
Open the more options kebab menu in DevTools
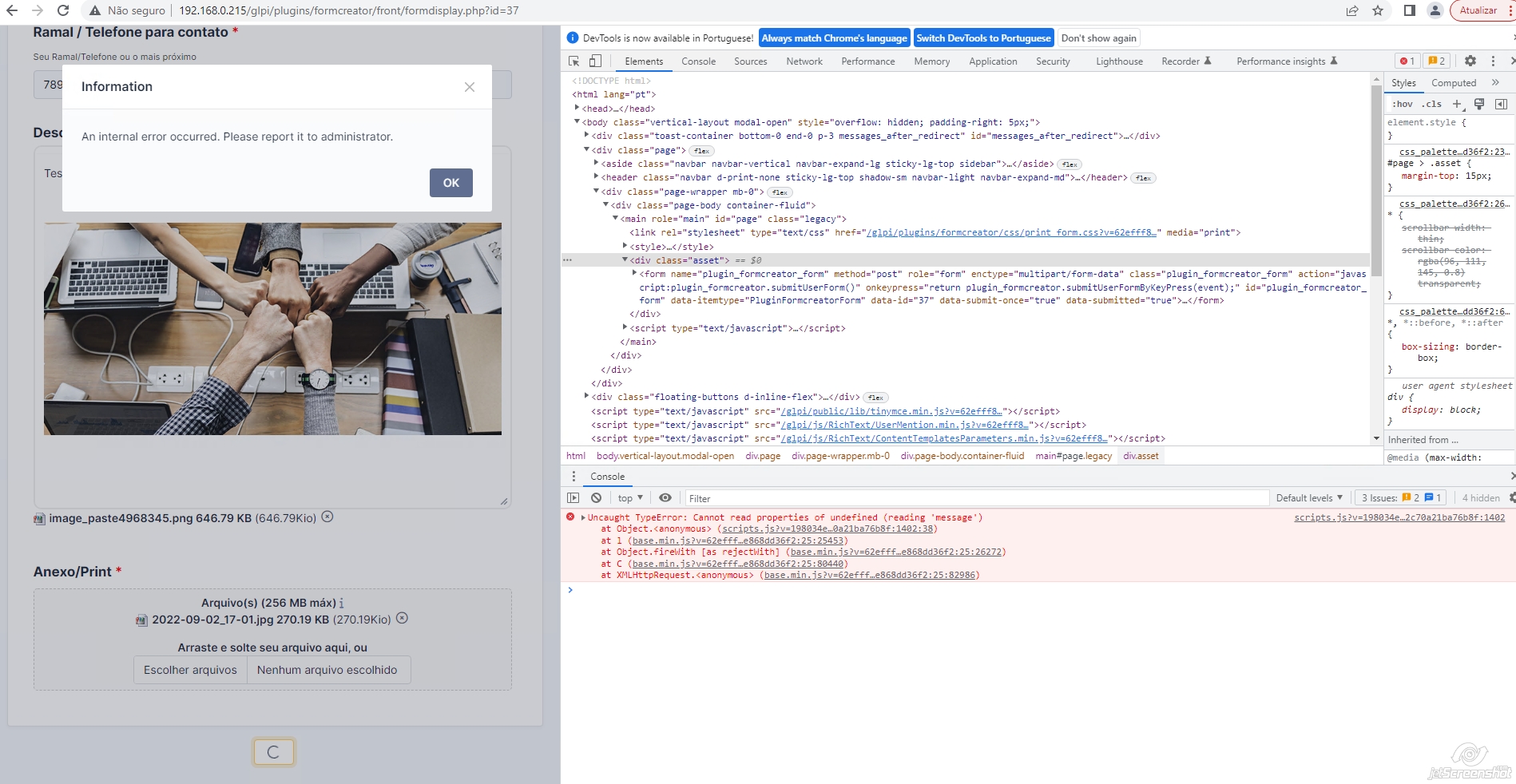coord(1493,61)
